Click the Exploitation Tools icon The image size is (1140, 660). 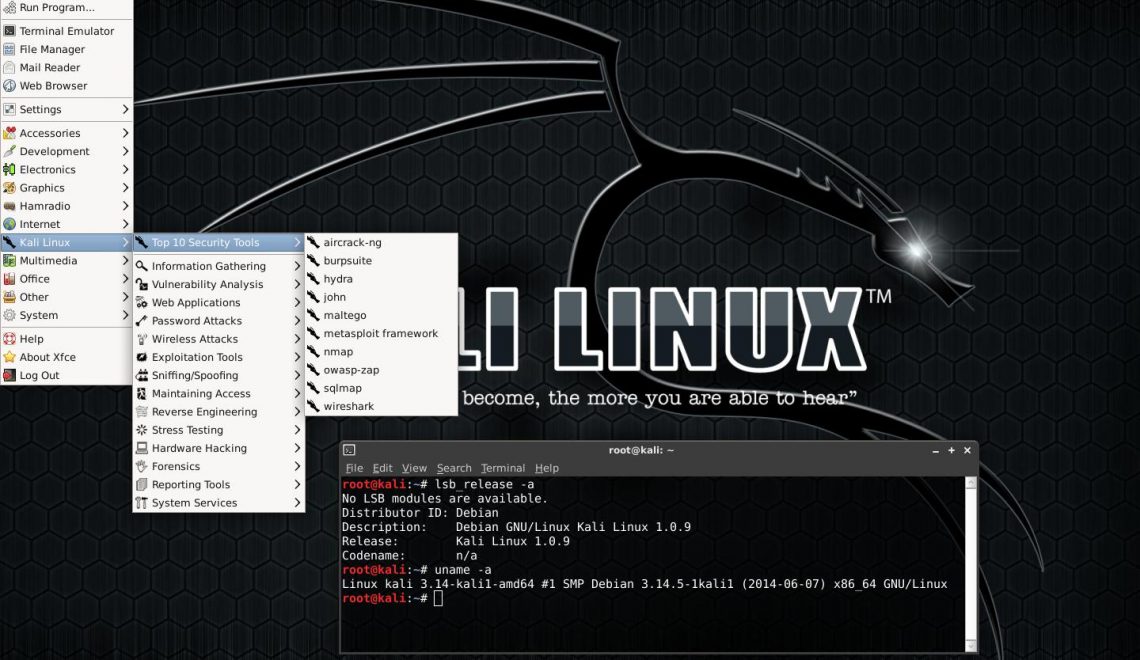pos(142,357)
